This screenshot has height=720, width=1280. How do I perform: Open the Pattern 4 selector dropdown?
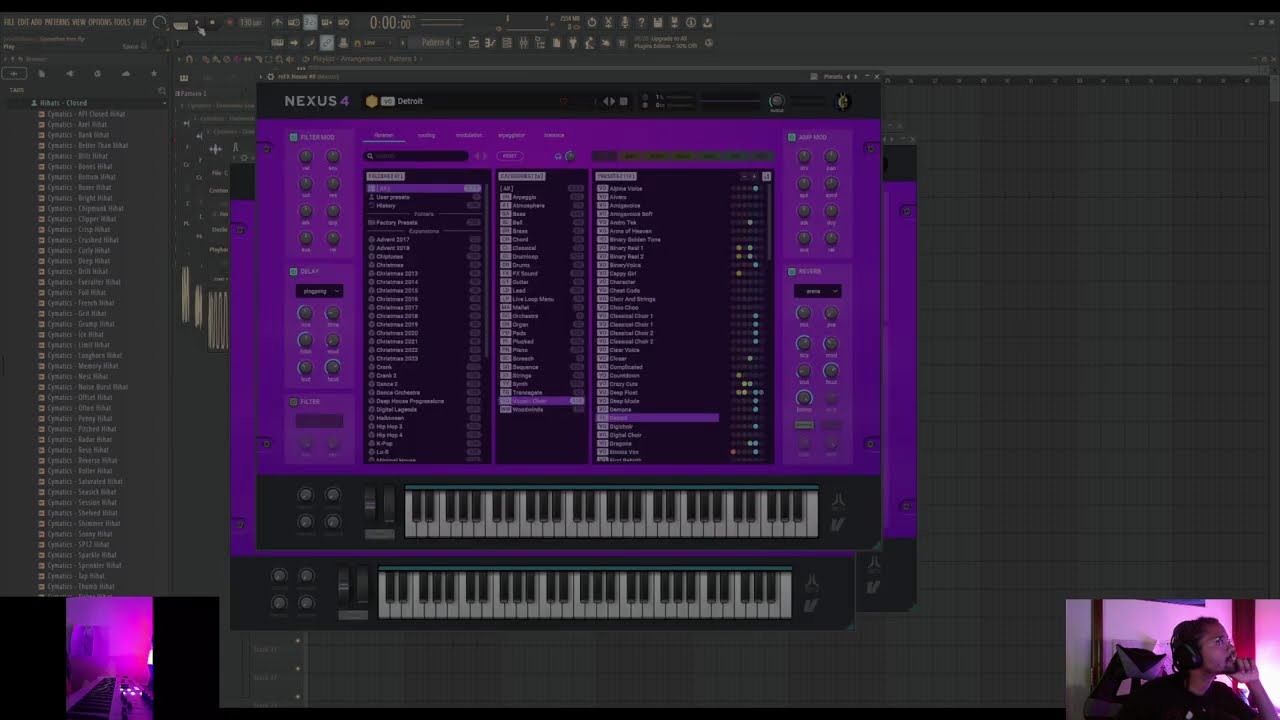point(436,43)
